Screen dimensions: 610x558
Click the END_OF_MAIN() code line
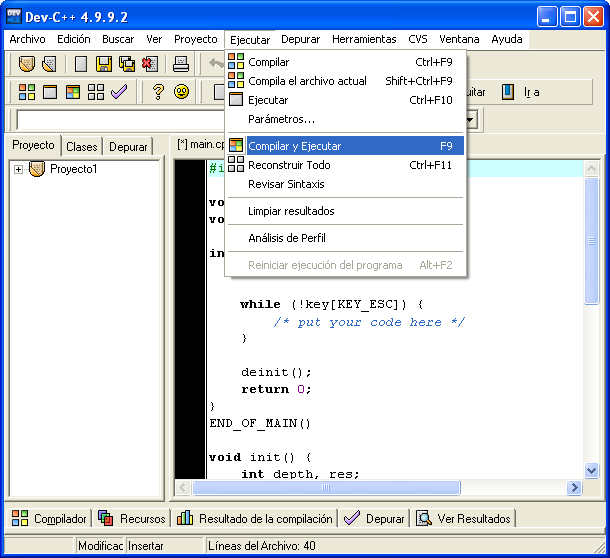coord(260,423)
